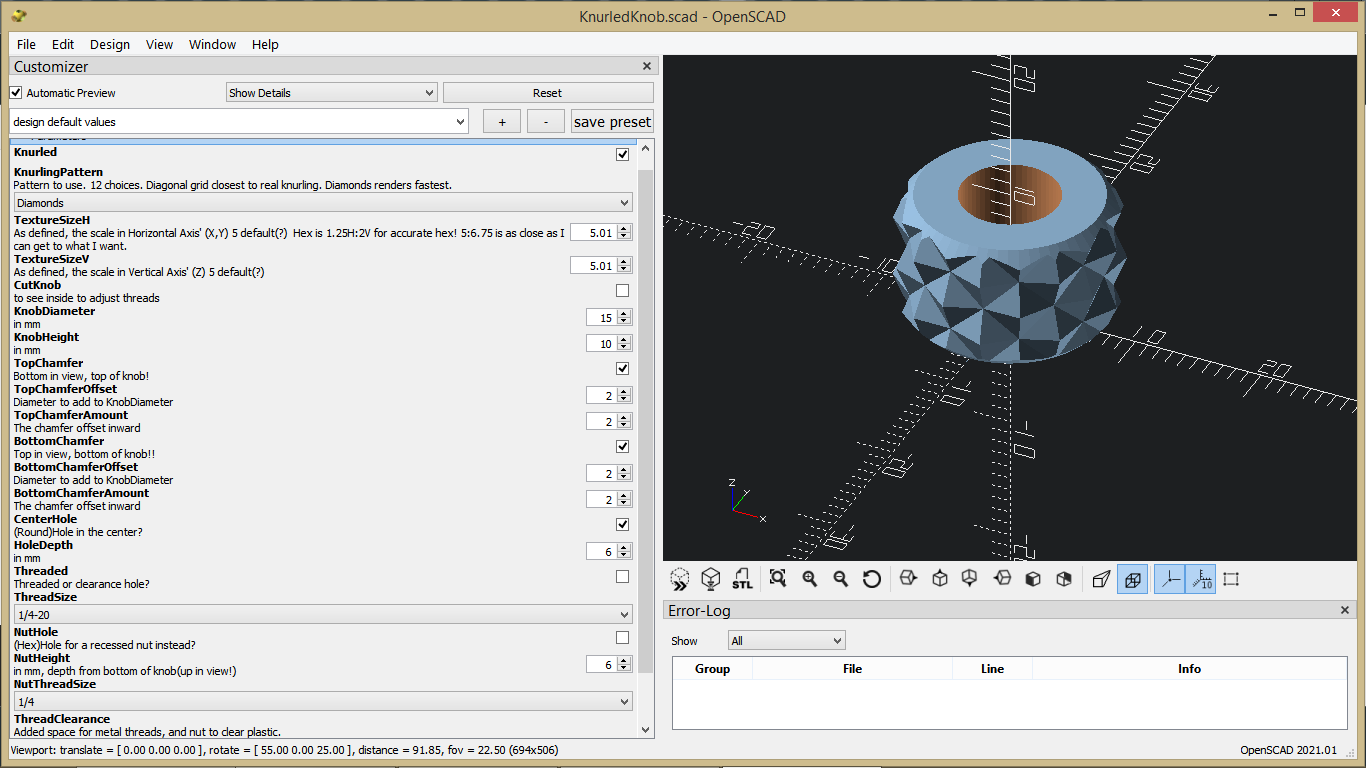Reset the view with the circular arrow icon
The height and width of the screenshot is (768, 1366).
click(872, 579)
